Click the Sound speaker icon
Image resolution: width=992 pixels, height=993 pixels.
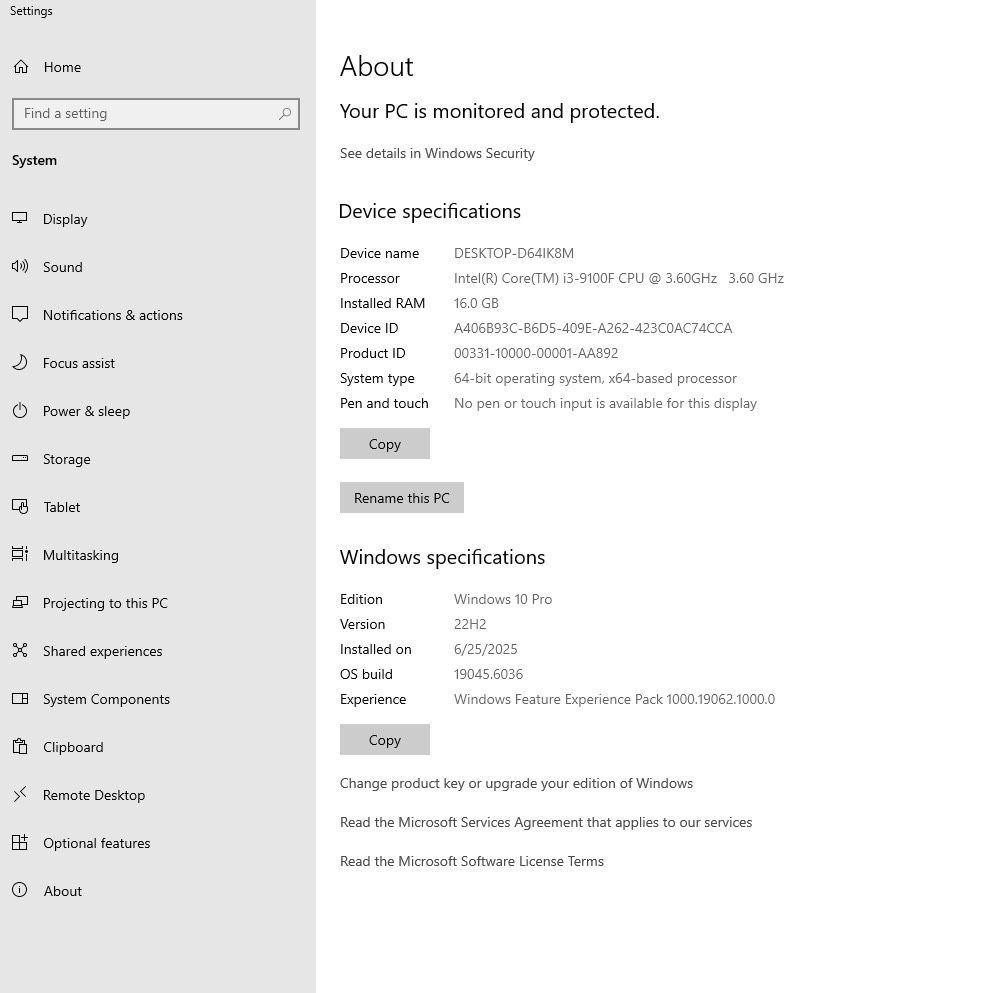pyautogui.click(x=20, y=267)
